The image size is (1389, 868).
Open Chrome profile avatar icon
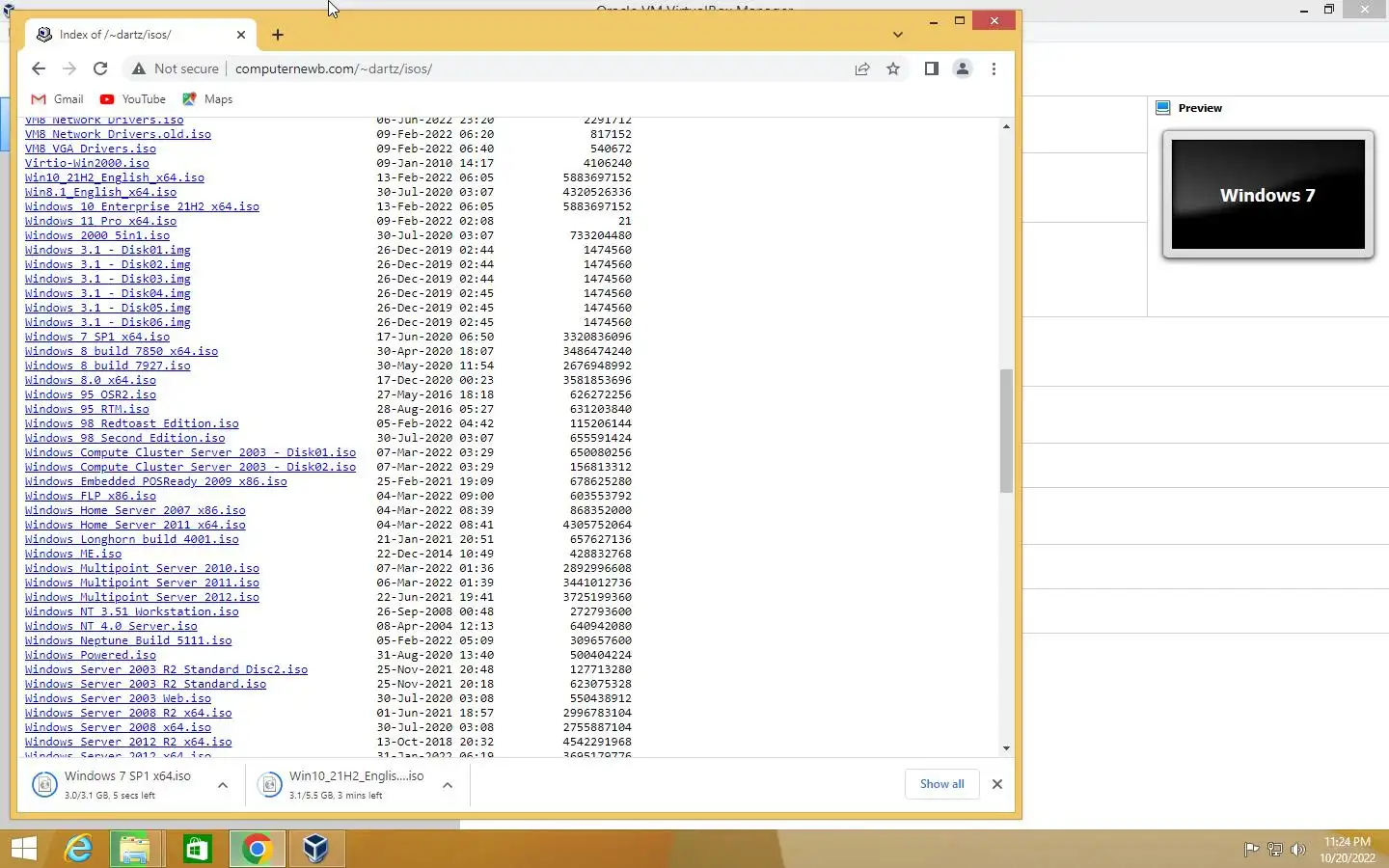[963, 68]
